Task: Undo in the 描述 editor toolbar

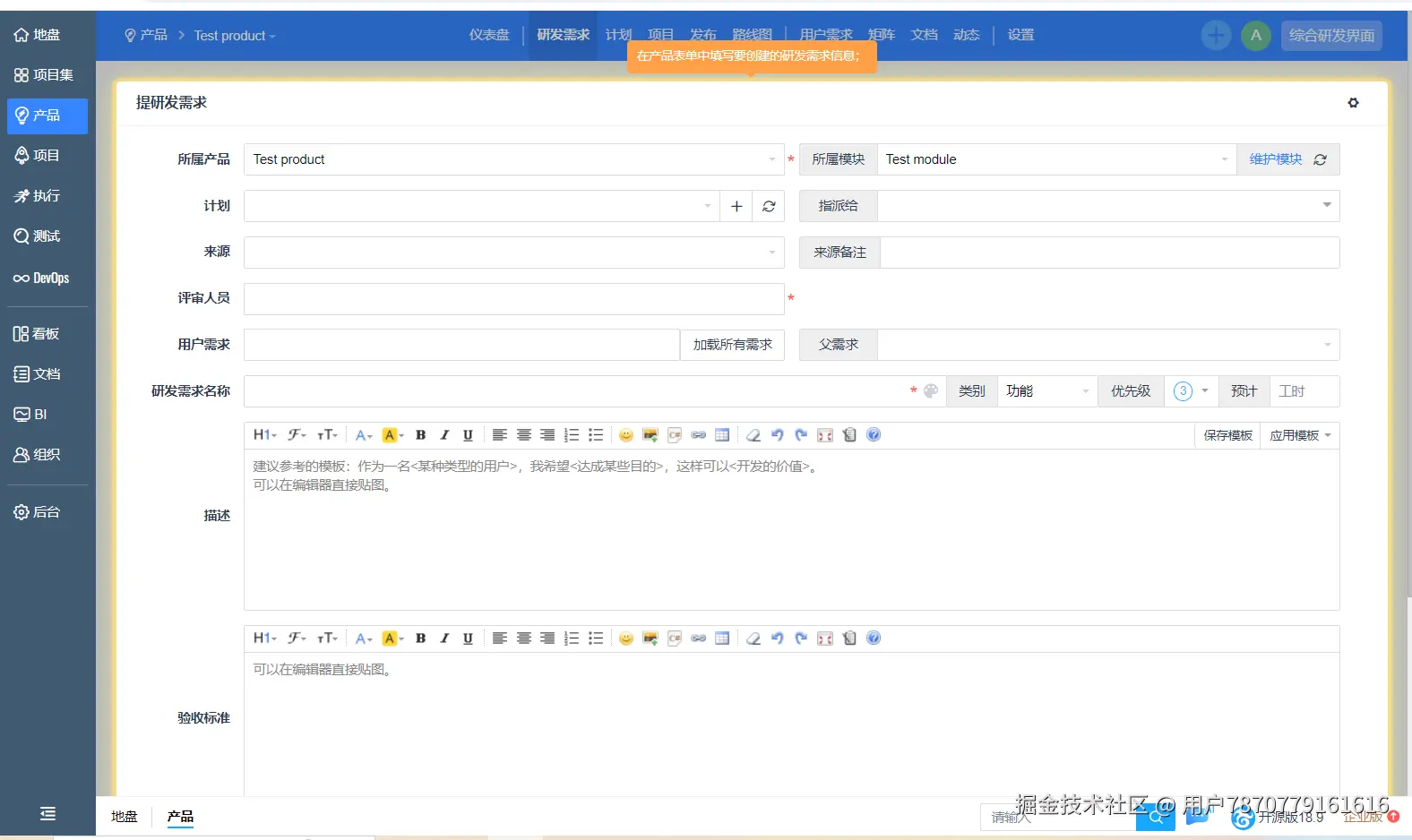Action: click(x=778, y=435)
